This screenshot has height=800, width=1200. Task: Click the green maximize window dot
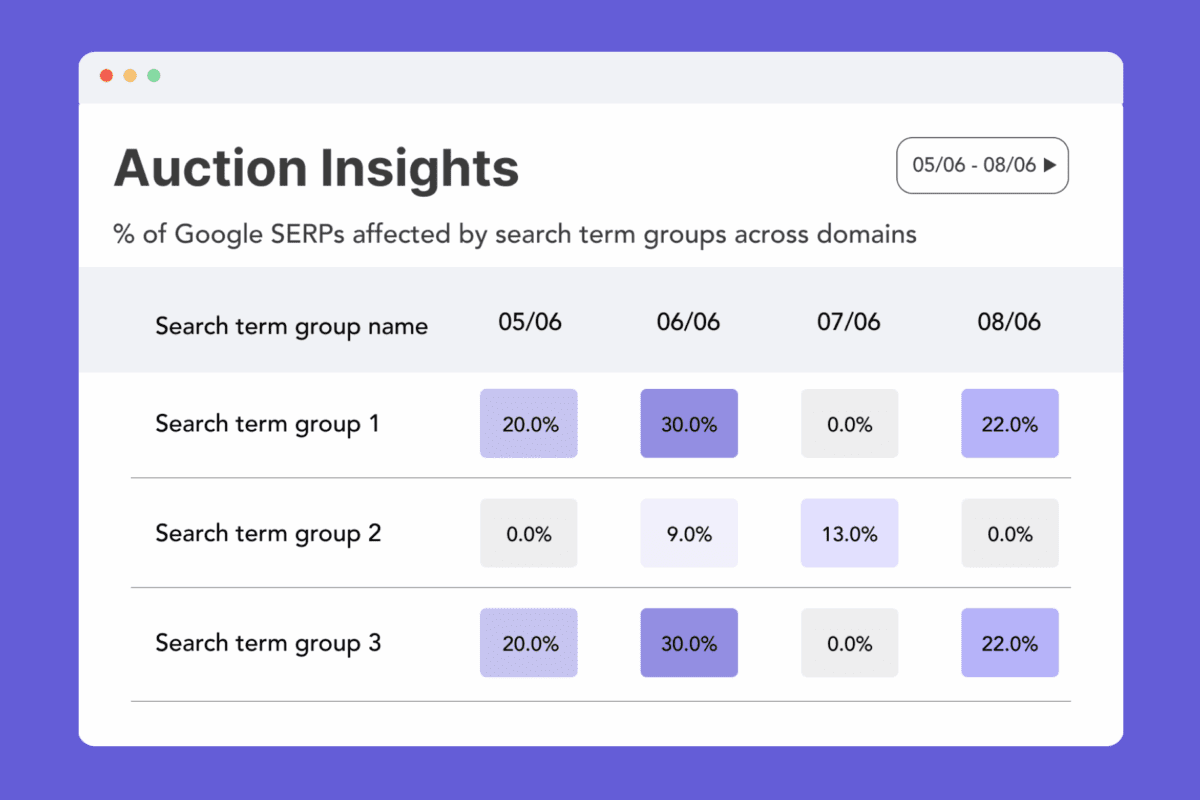click(x=154, y=76)
